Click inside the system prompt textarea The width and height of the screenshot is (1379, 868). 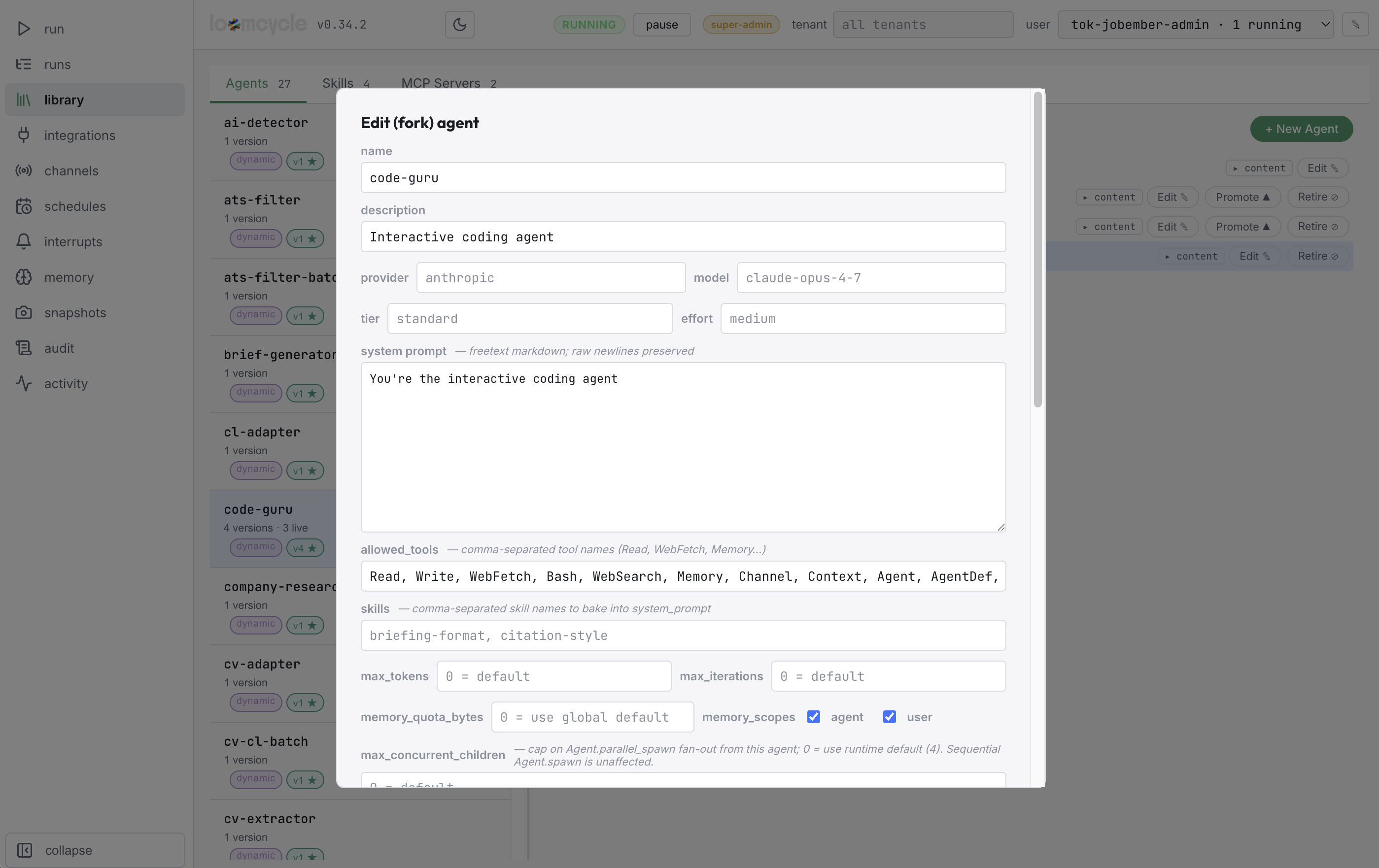(683, 447)
